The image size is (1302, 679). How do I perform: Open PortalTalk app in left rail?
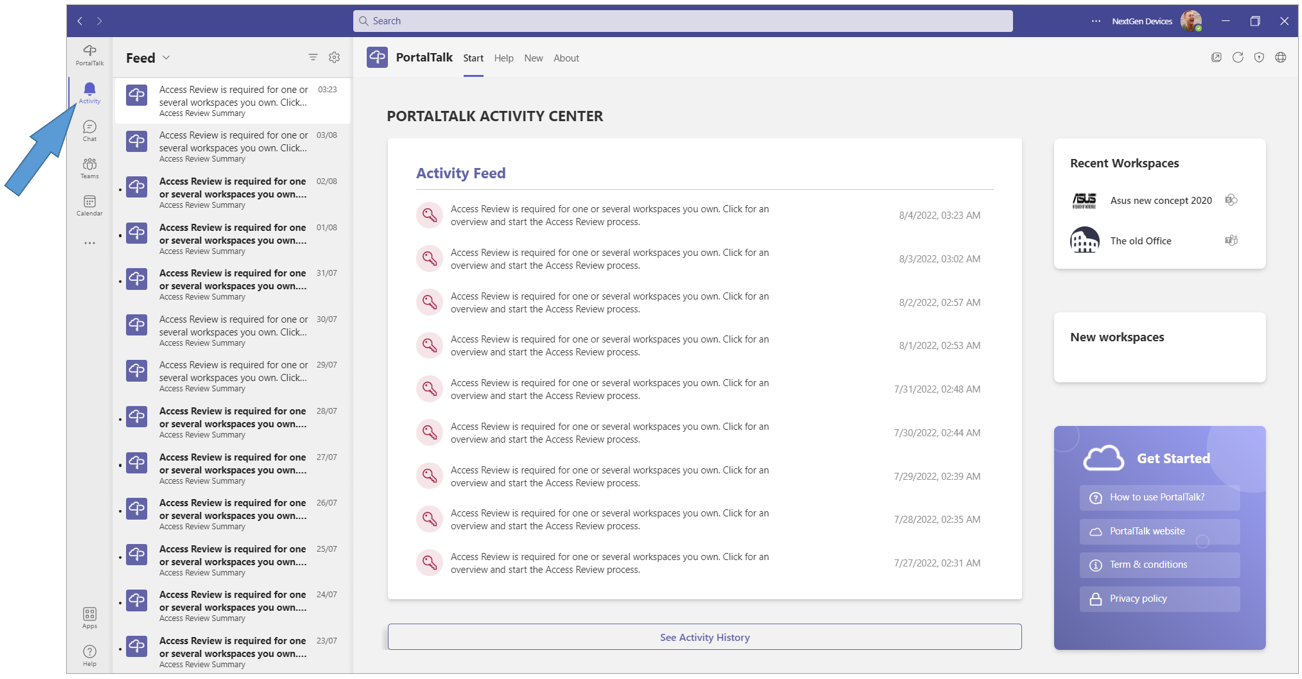click(89, 55)
